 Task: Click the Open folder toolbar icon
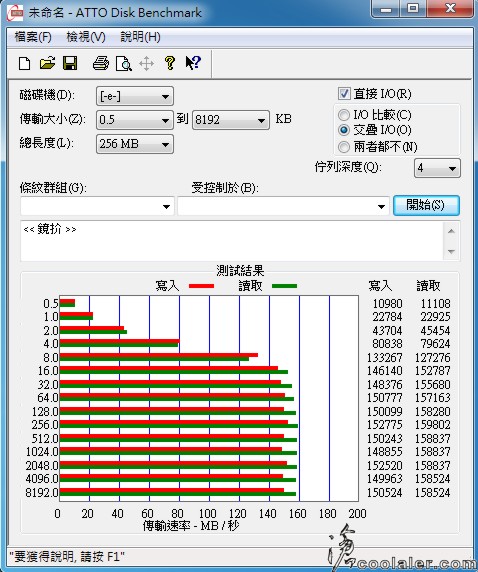pyautogui.click(x=47, y=63)
